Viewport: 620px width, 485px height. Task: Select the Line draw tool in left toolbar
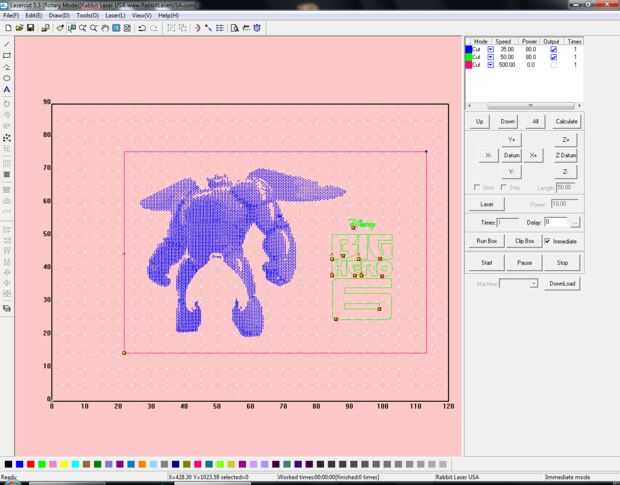click(7, 44)
